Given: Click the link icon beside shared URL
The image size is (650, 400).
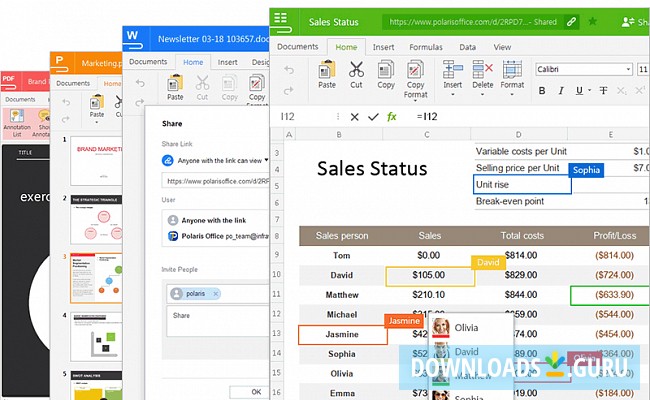Looking at the screenshot, I should (571, 22).
